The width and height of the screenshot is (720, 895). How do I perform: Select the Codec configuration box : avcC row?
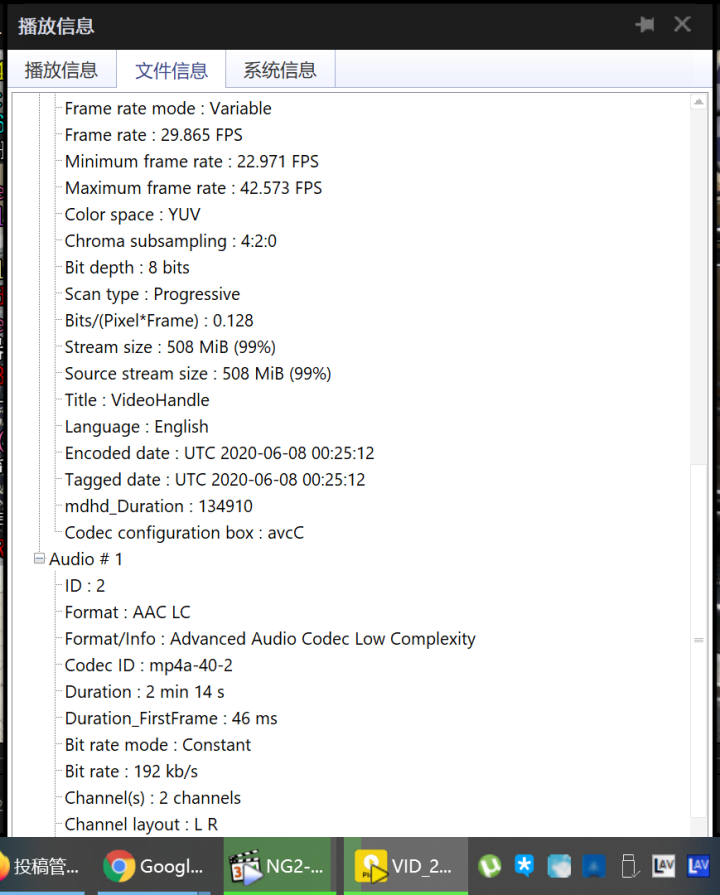pyautogui.click(x=184, y=533)
